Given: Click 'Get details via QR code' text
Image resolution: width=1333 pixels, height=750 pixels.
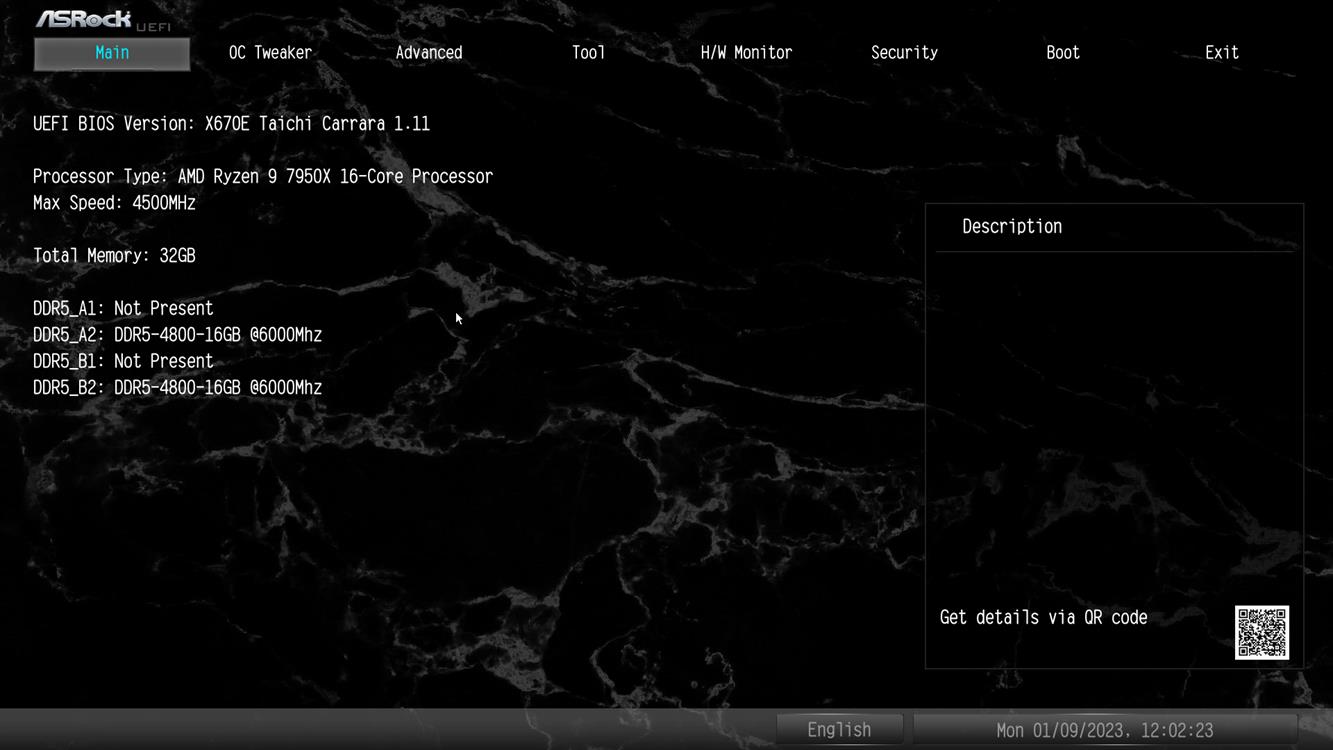Looking at the screenshot, I should pos(1043,618).
